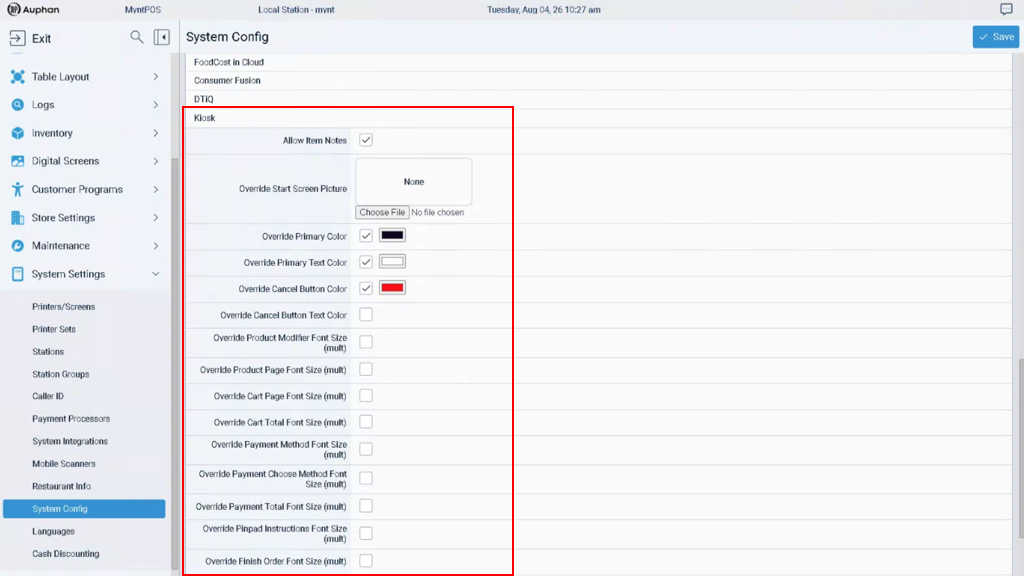Screen dimensions: 1024x576
Task: Open Languages settings
Action: pos(54,532)
